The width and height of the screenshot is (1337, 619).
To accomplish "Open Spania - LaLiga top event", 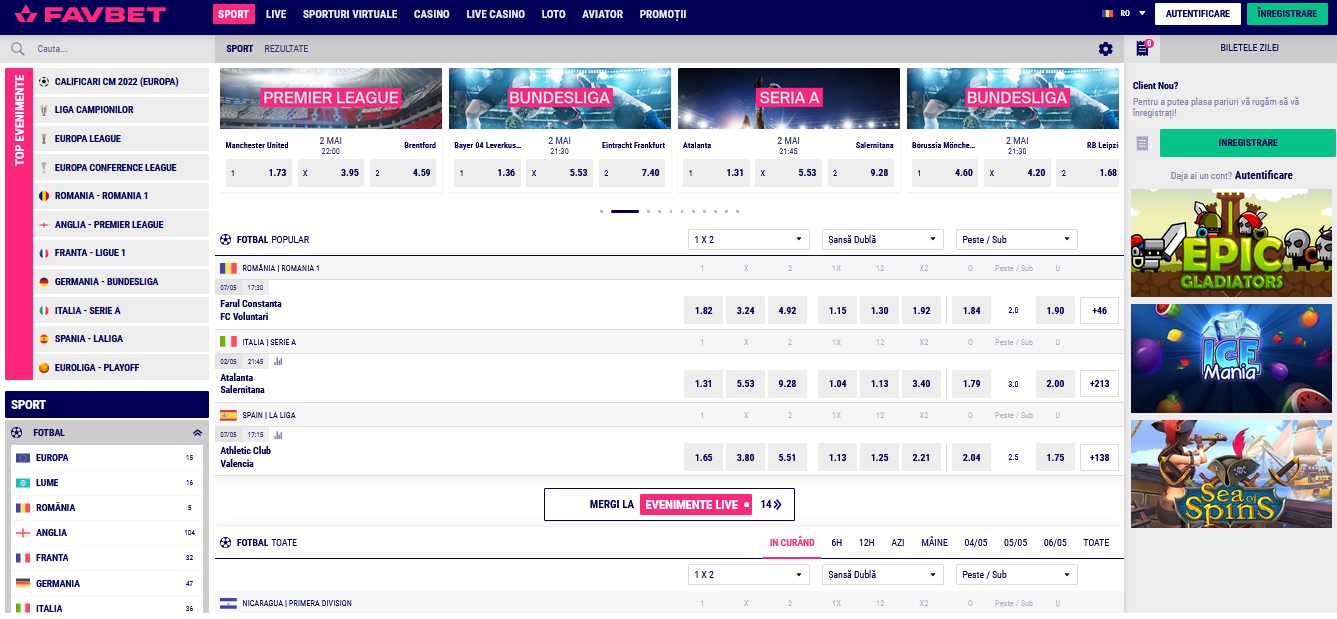I will coord(122,339).
